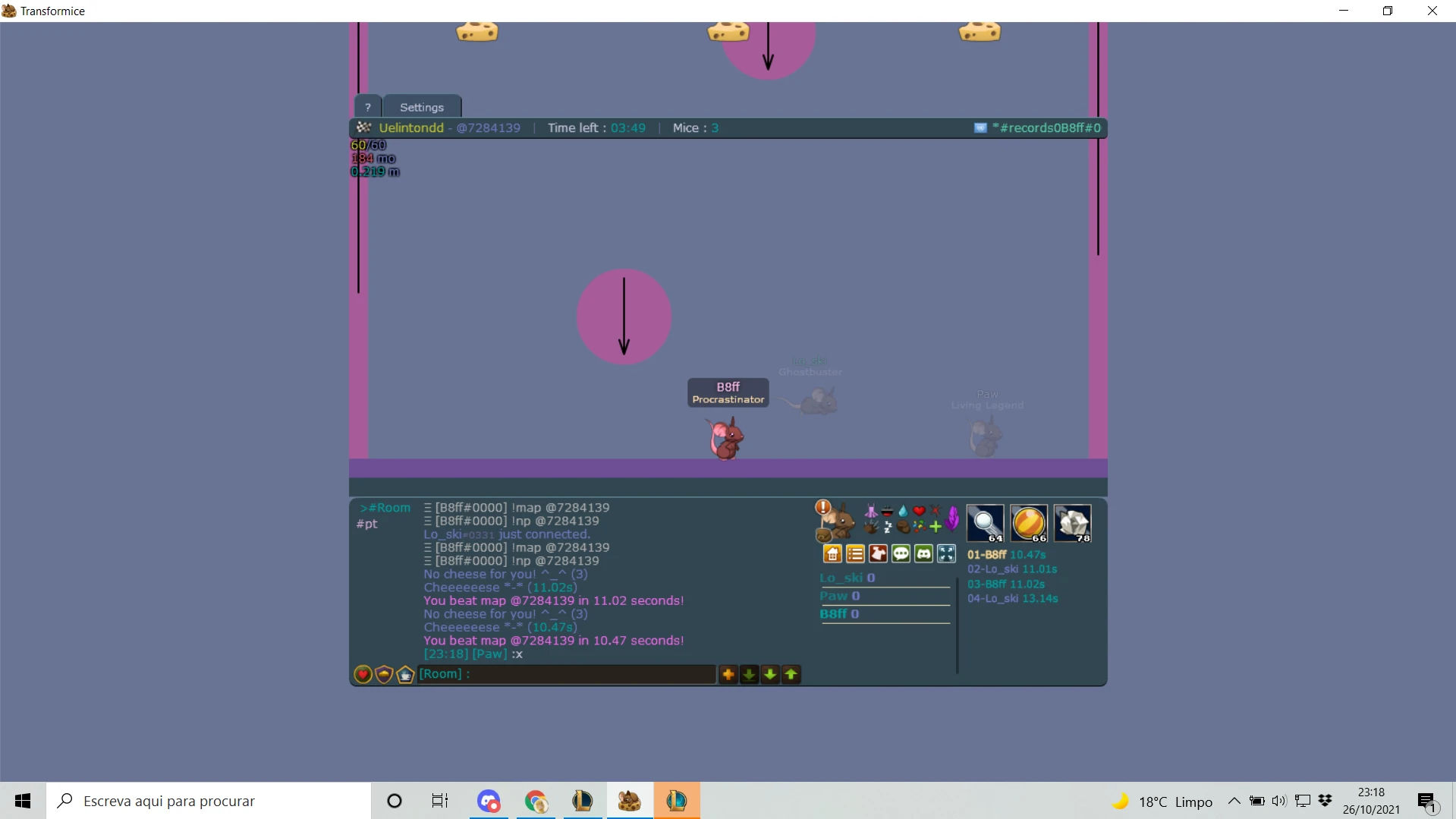Click the orange plus beside chat input
This screenshot has height=819, width=1456.
point(728,674)
